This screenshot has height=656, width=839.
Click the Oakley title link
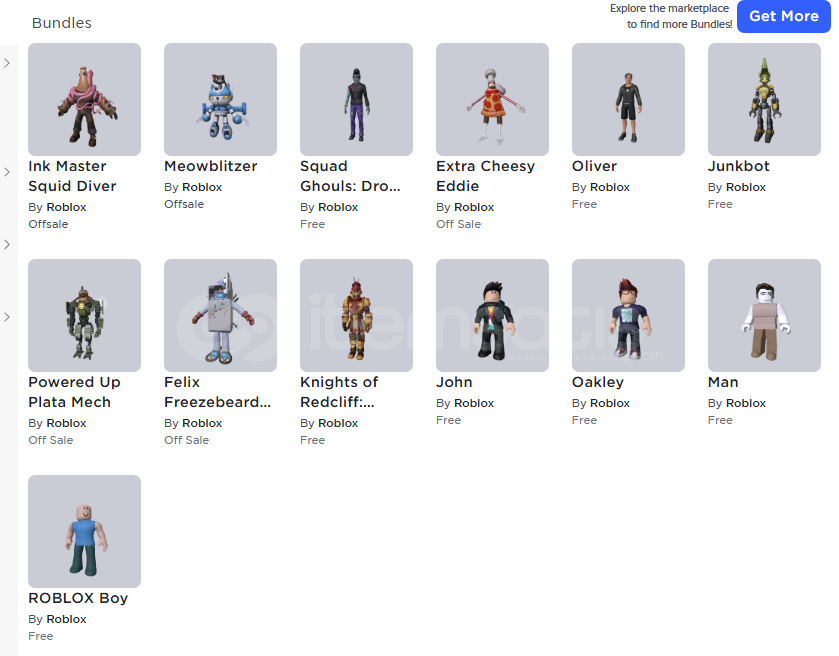coord(598,383)
